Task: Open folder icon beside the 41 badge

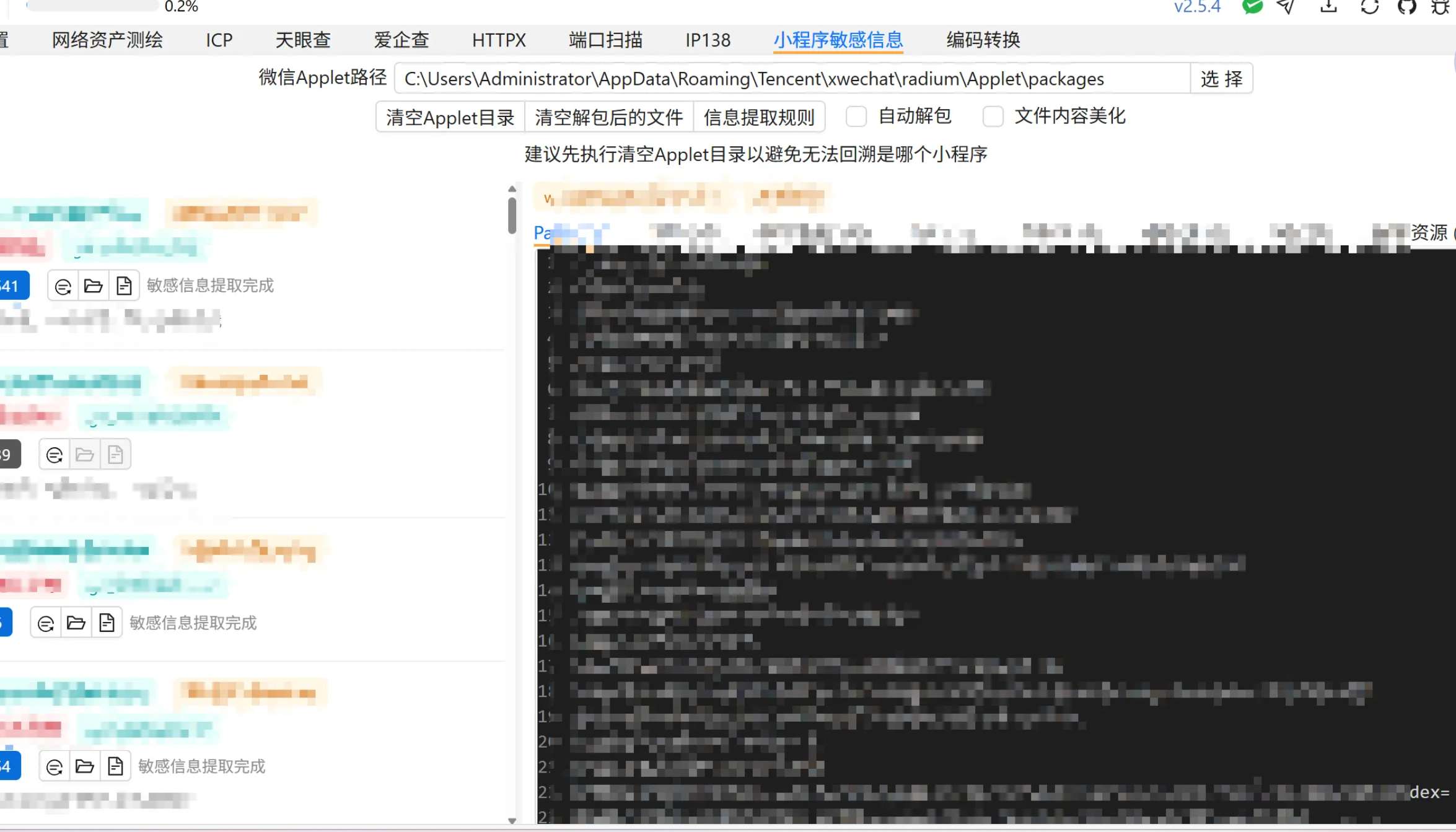Action: pyautogui.click(x=93, y=286)
